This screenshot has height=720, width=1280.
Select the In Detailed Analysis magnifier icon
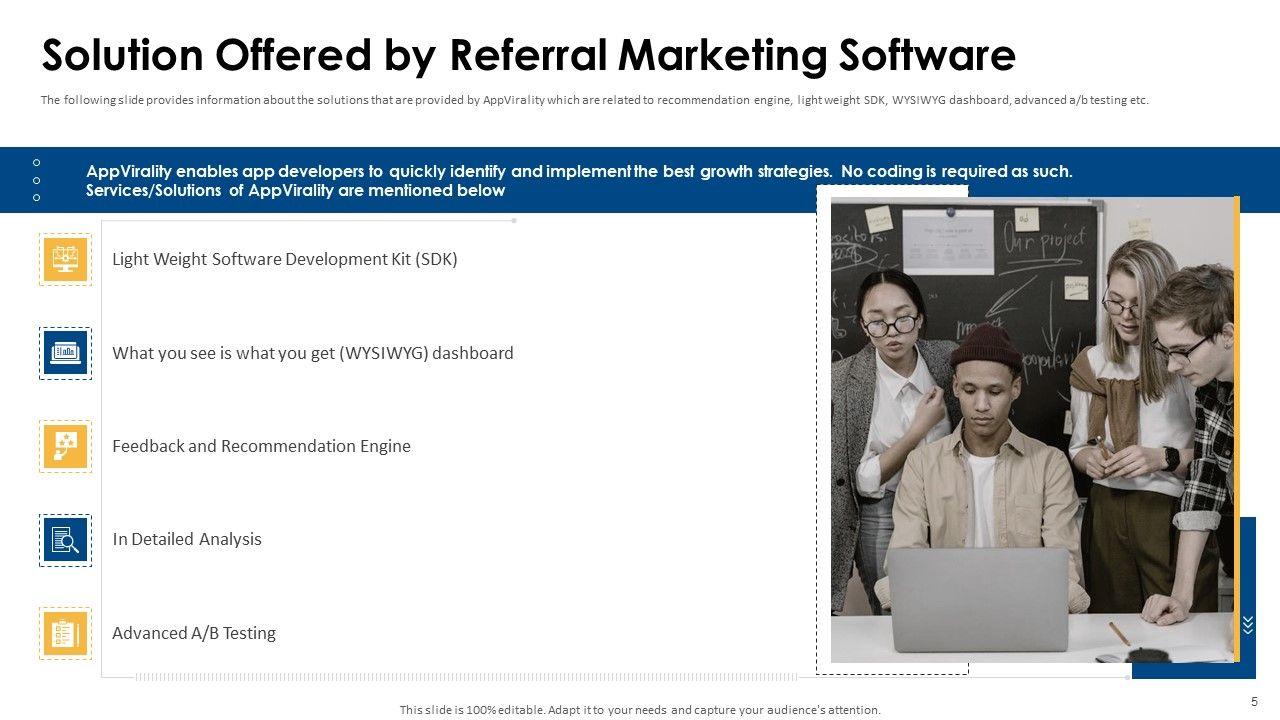coord(65,540)
